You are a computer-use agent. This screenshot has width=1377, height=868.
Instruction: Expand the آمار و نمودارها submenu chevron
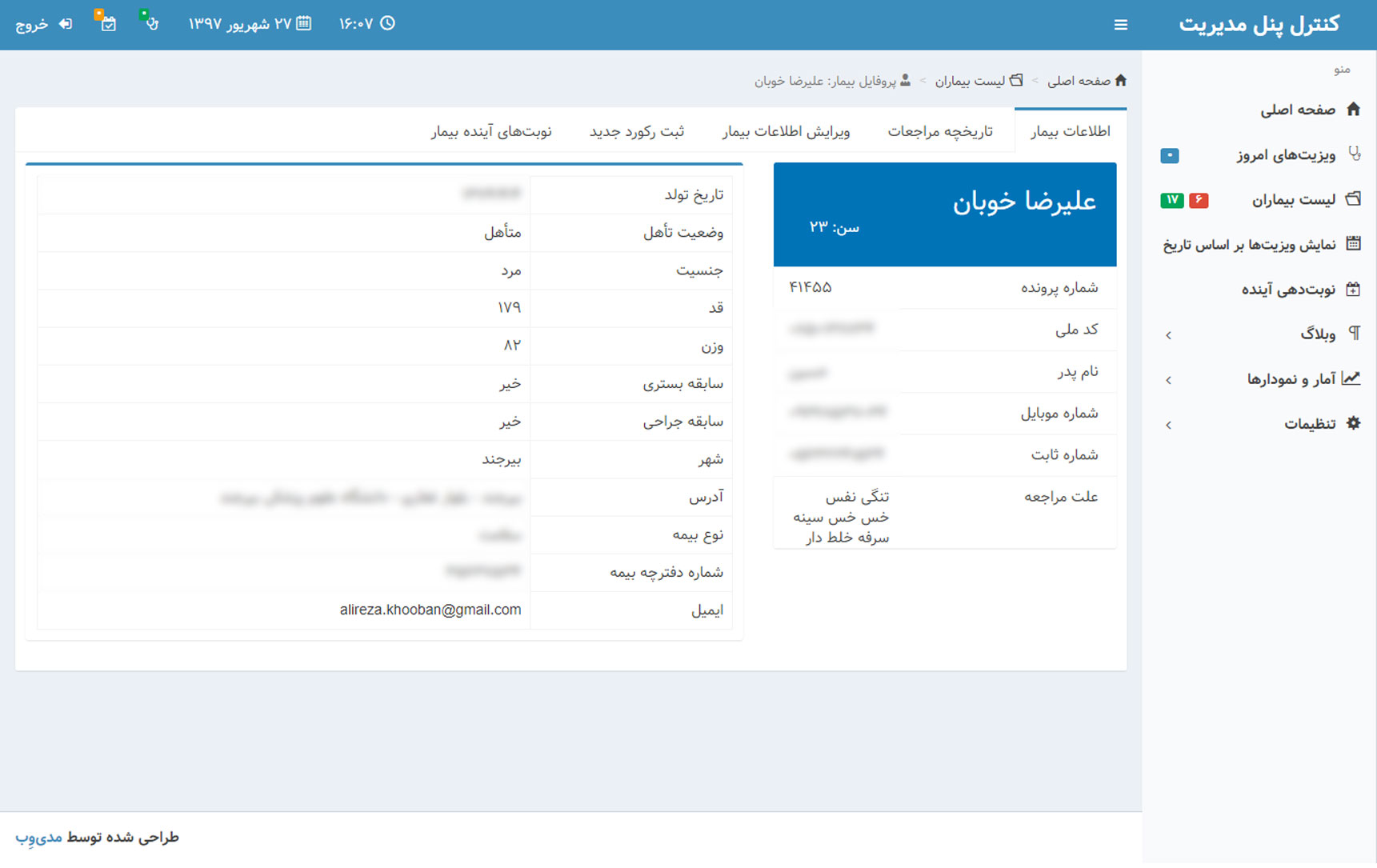(x=1169, y=380)
